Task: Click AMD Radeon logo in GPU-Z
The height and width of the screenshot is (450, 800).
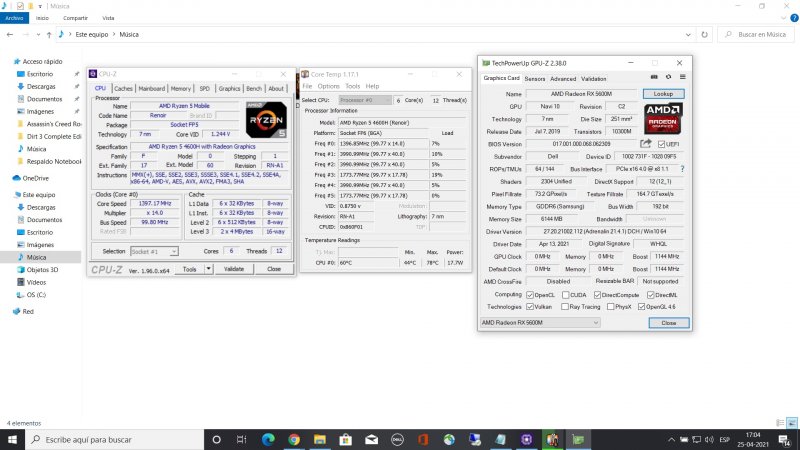Action: coord(663,118)
